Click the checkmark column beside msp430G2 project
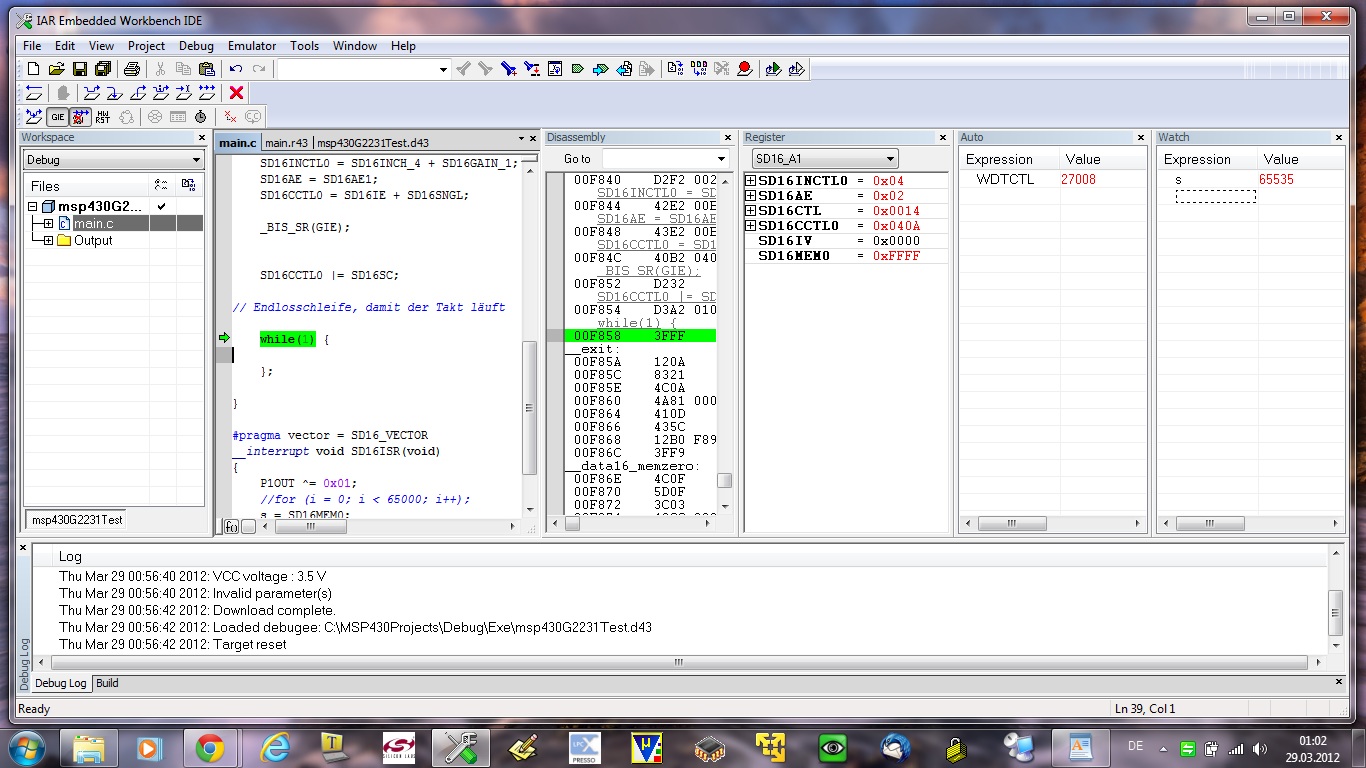The image size is (1366, 768). pos(161,206)
